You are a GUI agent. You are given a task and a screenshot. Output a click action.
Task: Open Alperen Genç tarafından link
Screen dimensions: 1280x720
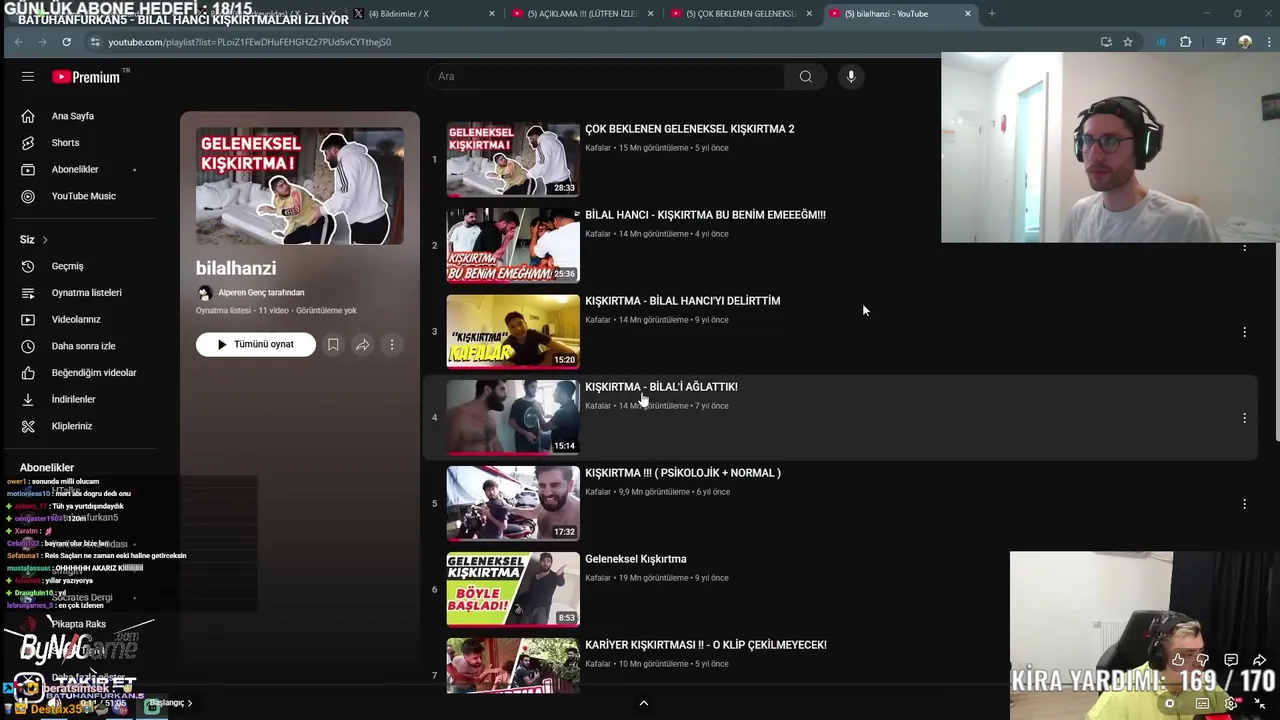261,293
